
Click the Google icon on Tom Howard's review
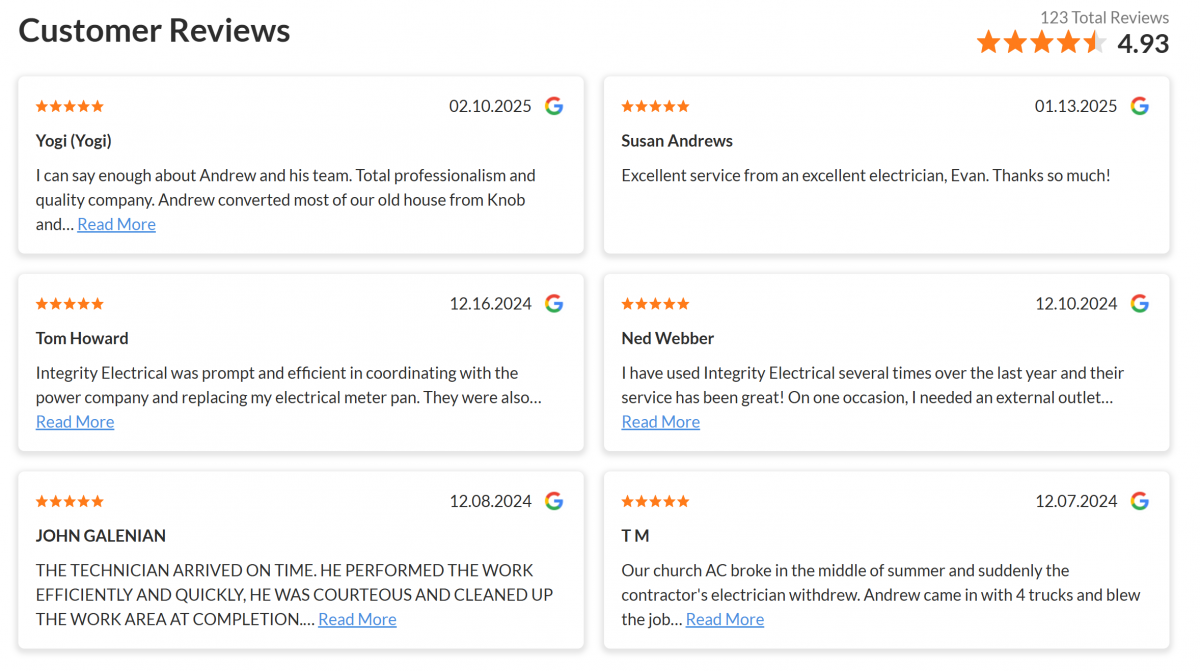[554, 304]
